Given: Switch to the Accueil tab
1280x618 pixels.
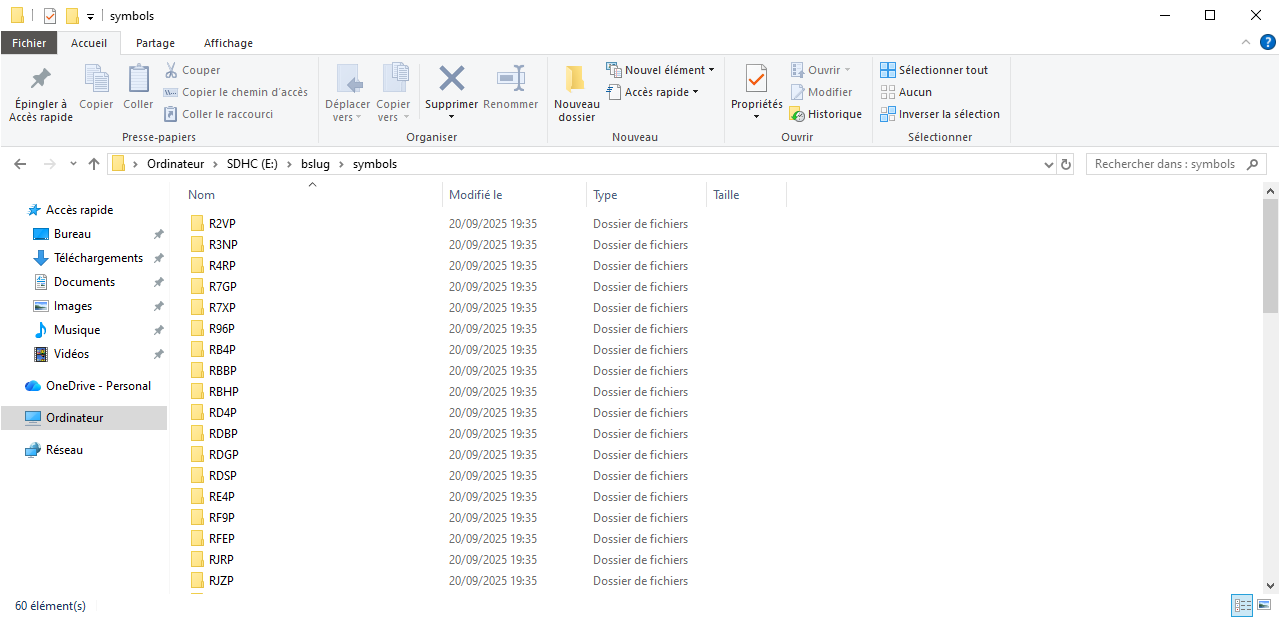Looking at the screenshot, I should click(89, 43).
